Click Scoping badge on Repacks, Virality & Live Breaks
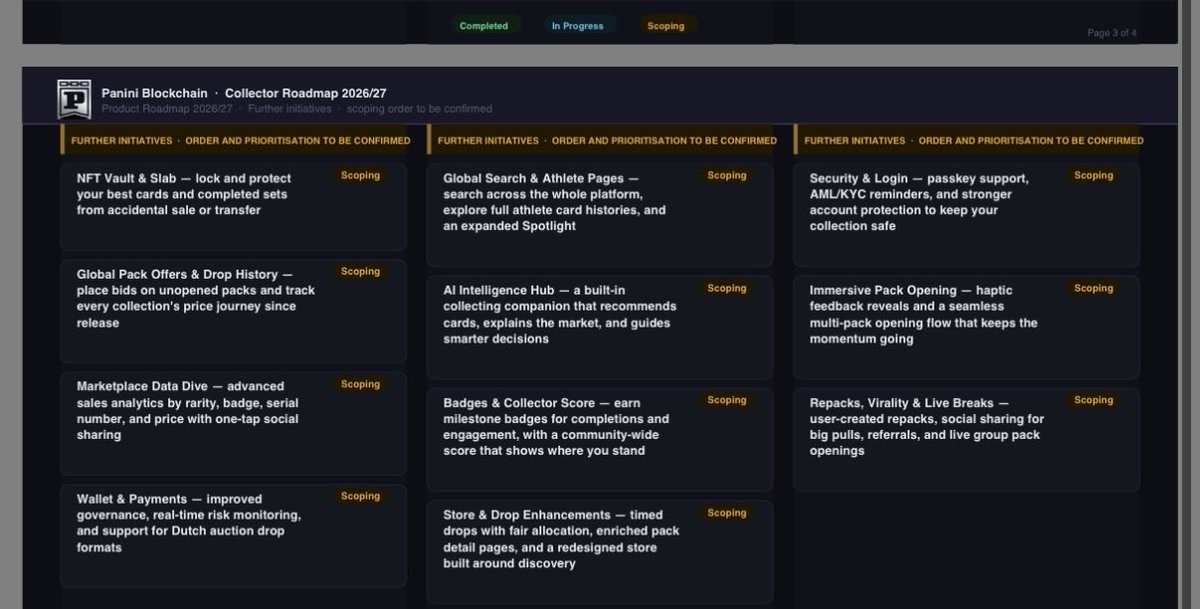Screen dimensions: 1200x609 click(1094, 400)
